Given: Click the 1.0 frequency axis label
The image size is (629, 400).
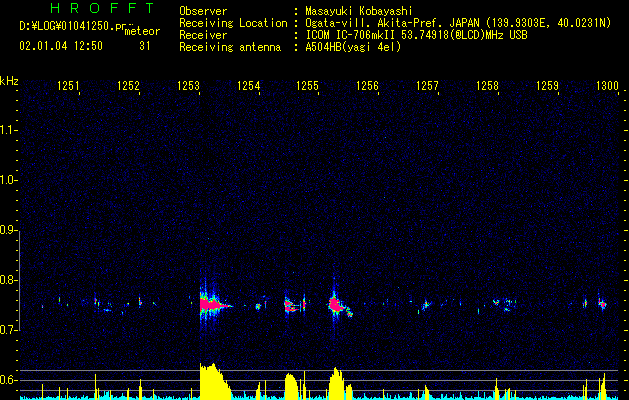Looking at the screenshot, I should point(9,180).
